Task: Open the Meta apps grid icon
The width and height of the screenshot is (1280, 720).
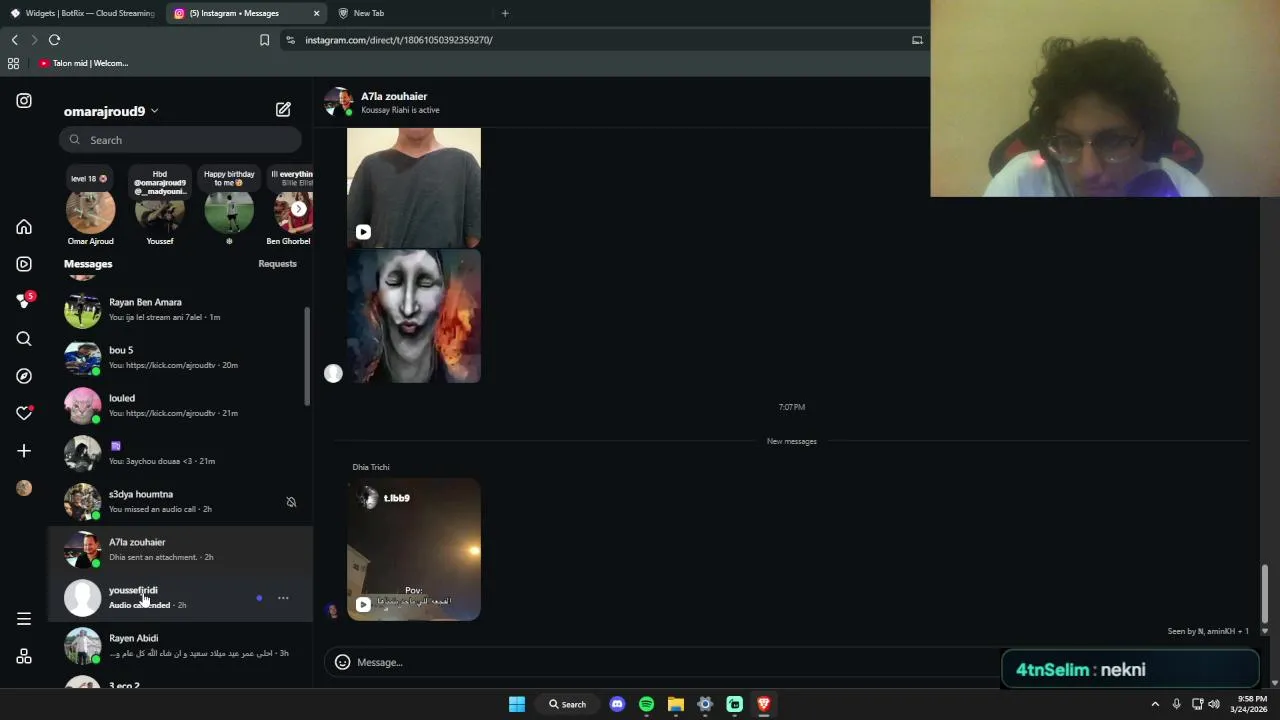Action: click(24, 656)
